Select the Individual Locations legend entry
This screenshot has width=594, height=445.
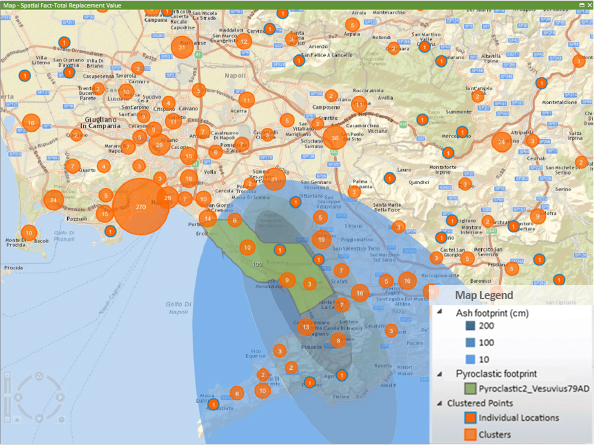512,418
